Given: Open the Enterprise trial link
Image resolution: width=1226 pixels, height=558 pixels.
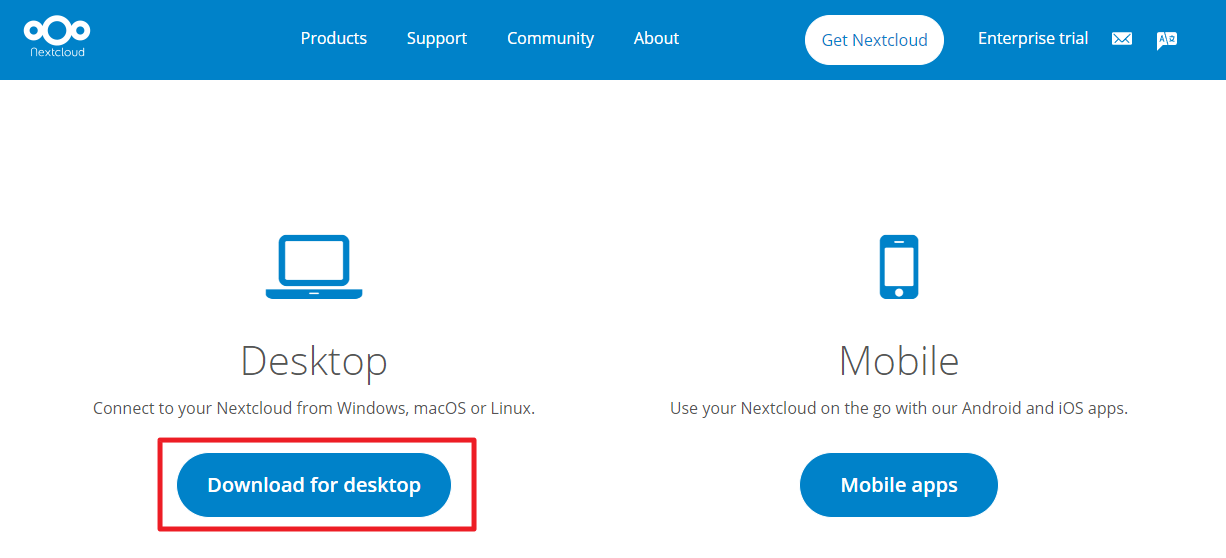Looking at the screenshot, I should (1033, 38).
